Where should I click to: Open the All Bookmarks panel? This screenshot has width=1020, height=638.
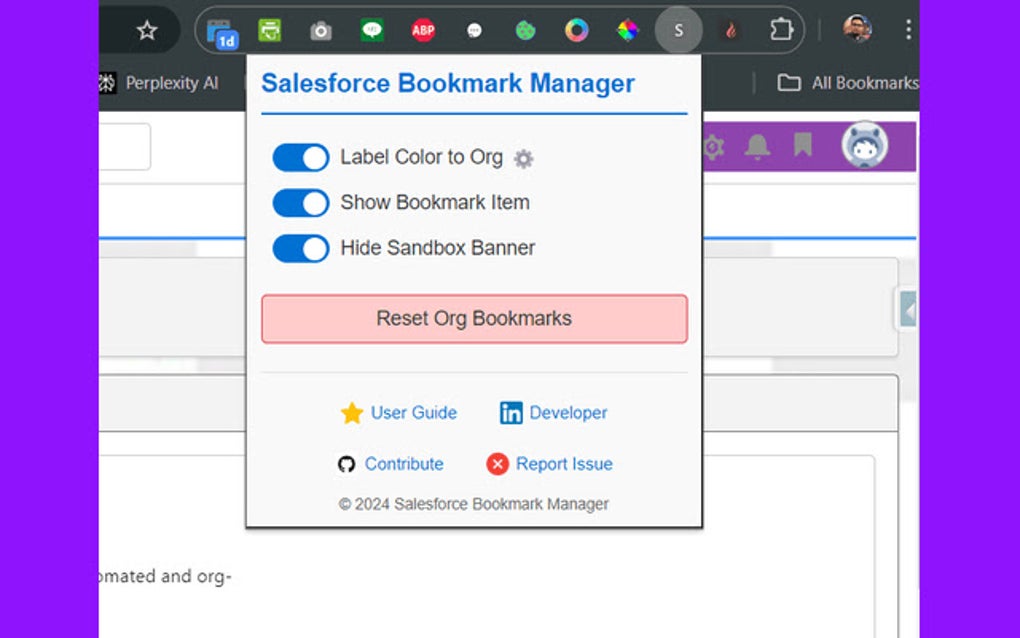click(846, 82)
